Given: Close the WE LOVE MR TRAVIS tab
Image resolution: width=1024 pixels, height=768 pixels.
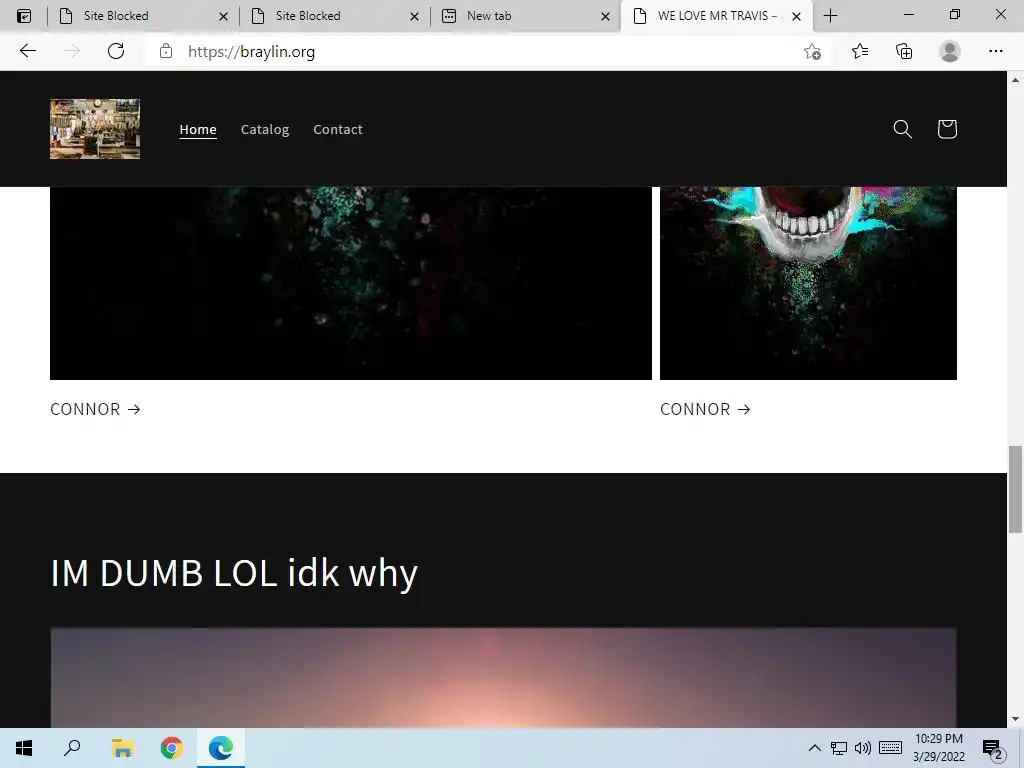Looking at the screenshot, I should point(796,16).
